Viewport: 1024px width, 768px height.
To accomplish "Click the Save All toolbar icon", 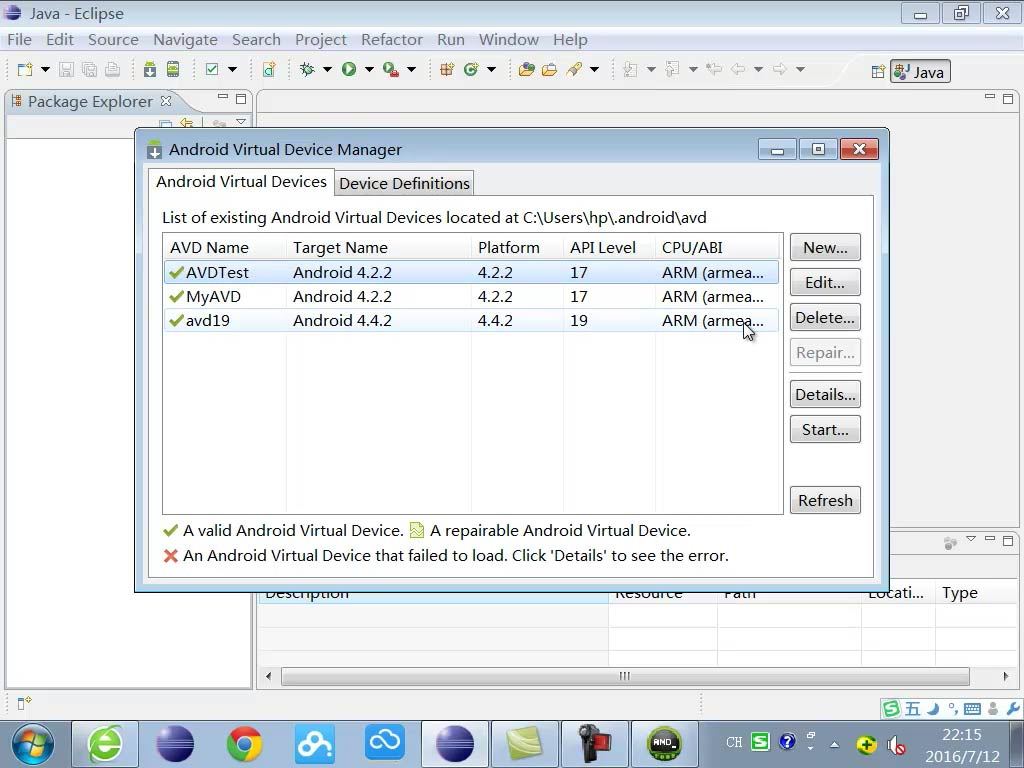I will coord(89,69).
